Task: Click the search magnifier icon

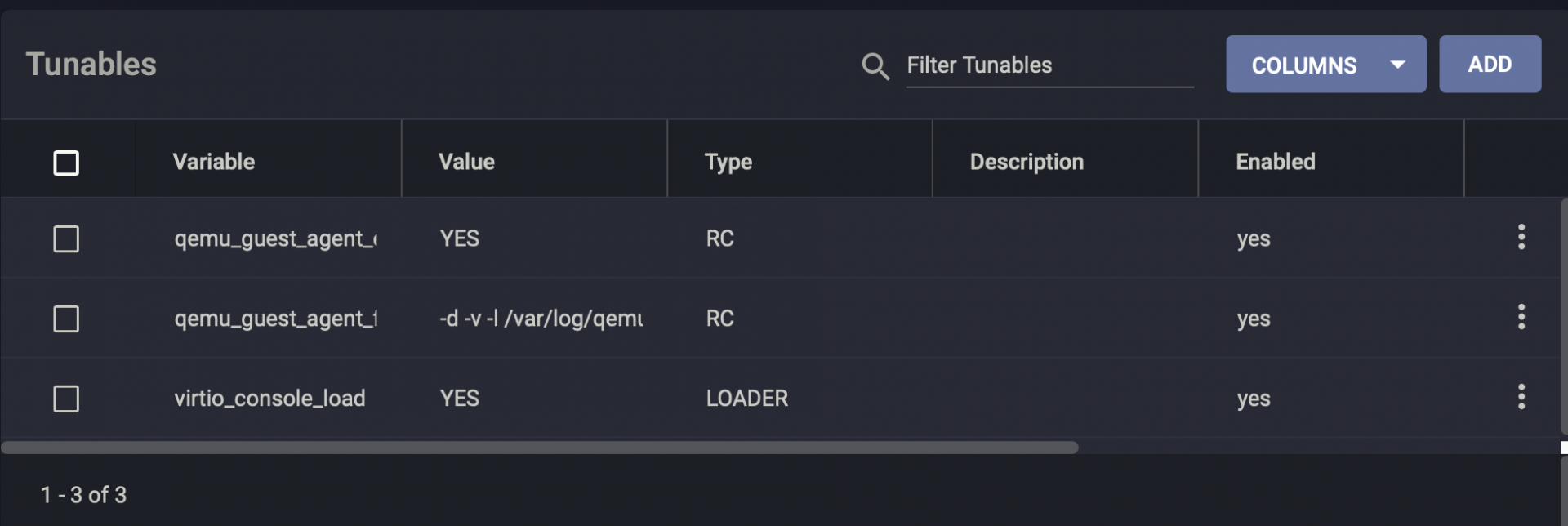Action: (x=875, y=66)
